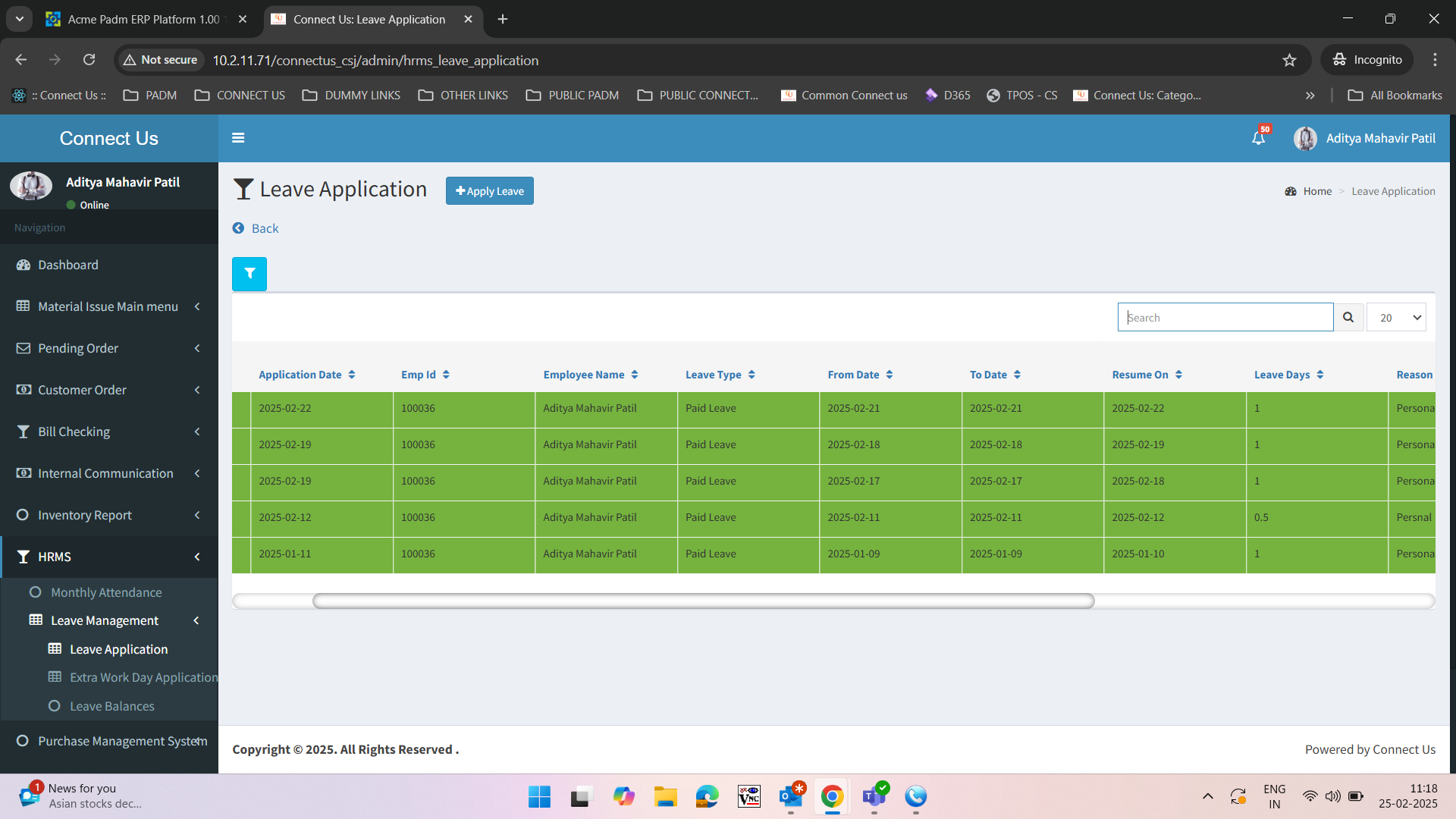Open a new browser tab
Viewport: 1456px width, 819px height.
(x=503, y=20)
